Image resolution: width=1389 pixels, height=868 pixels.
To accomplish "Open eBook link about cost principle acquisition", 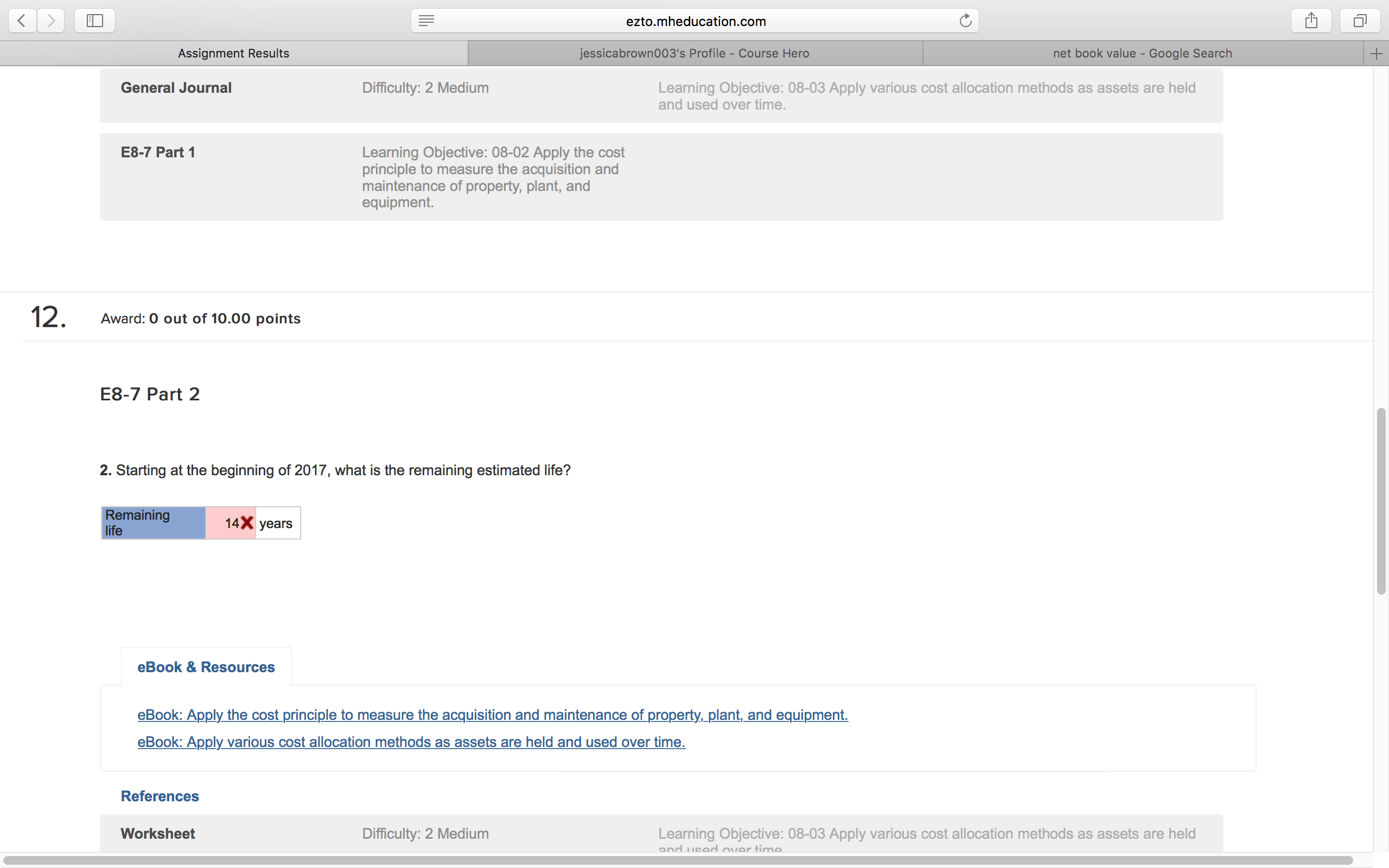I will [493, 714].
